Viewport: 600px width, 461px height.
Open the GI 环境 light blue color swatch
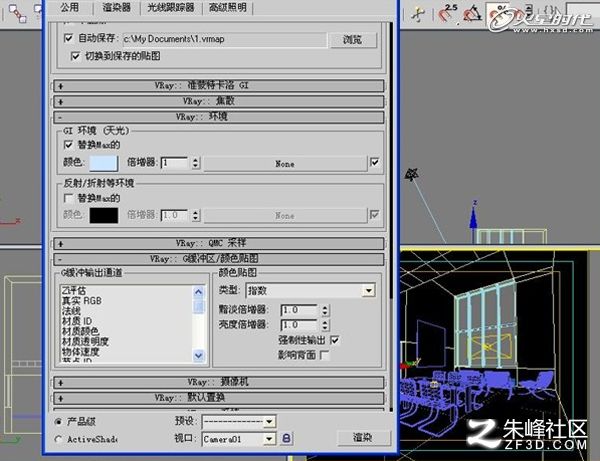pos(104,163)
